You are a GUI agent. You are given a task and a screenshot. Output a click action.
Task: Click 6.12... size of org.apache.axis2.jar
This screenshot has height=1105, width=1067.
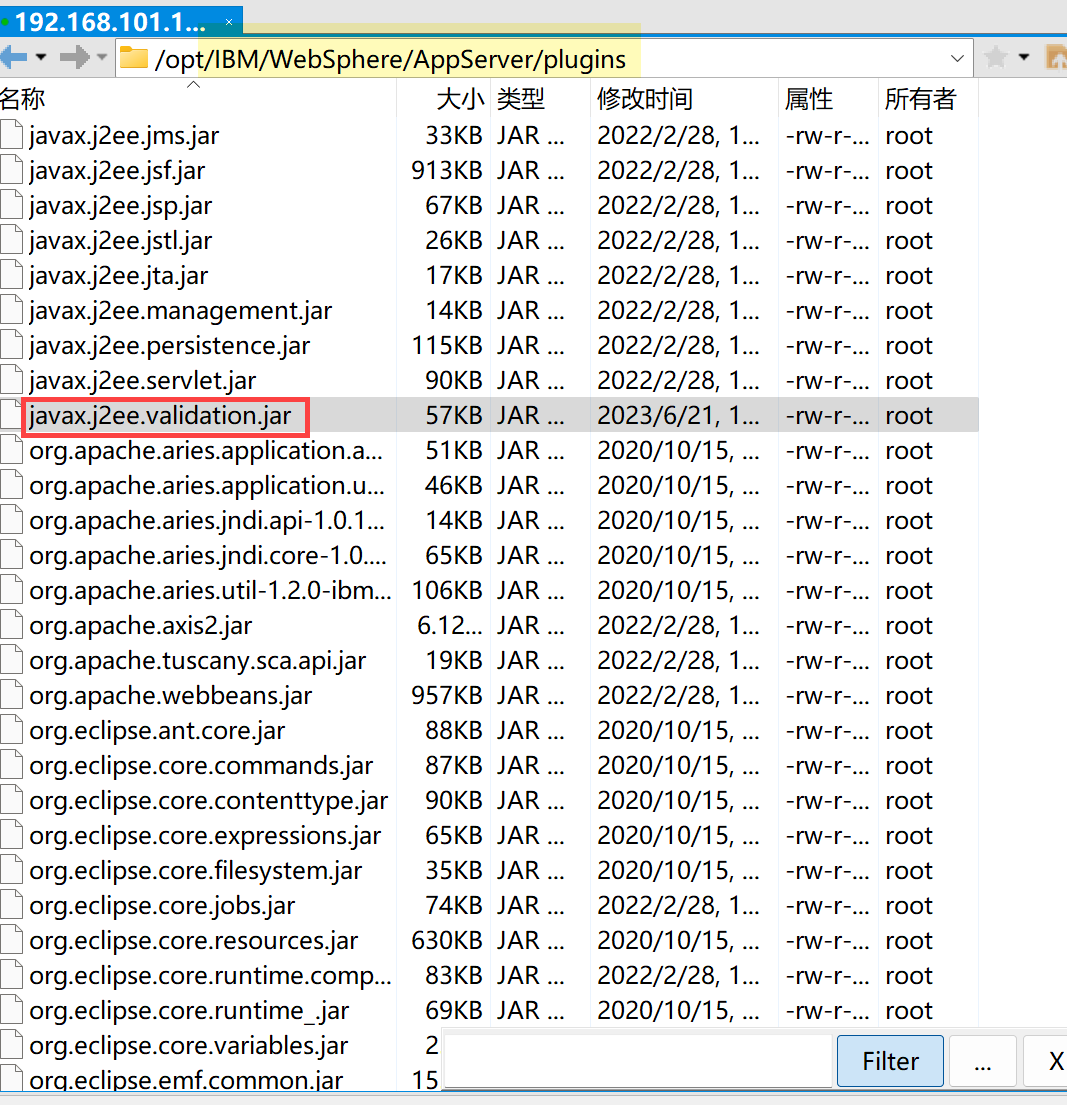pyautogui.click(x=450, y=626)
